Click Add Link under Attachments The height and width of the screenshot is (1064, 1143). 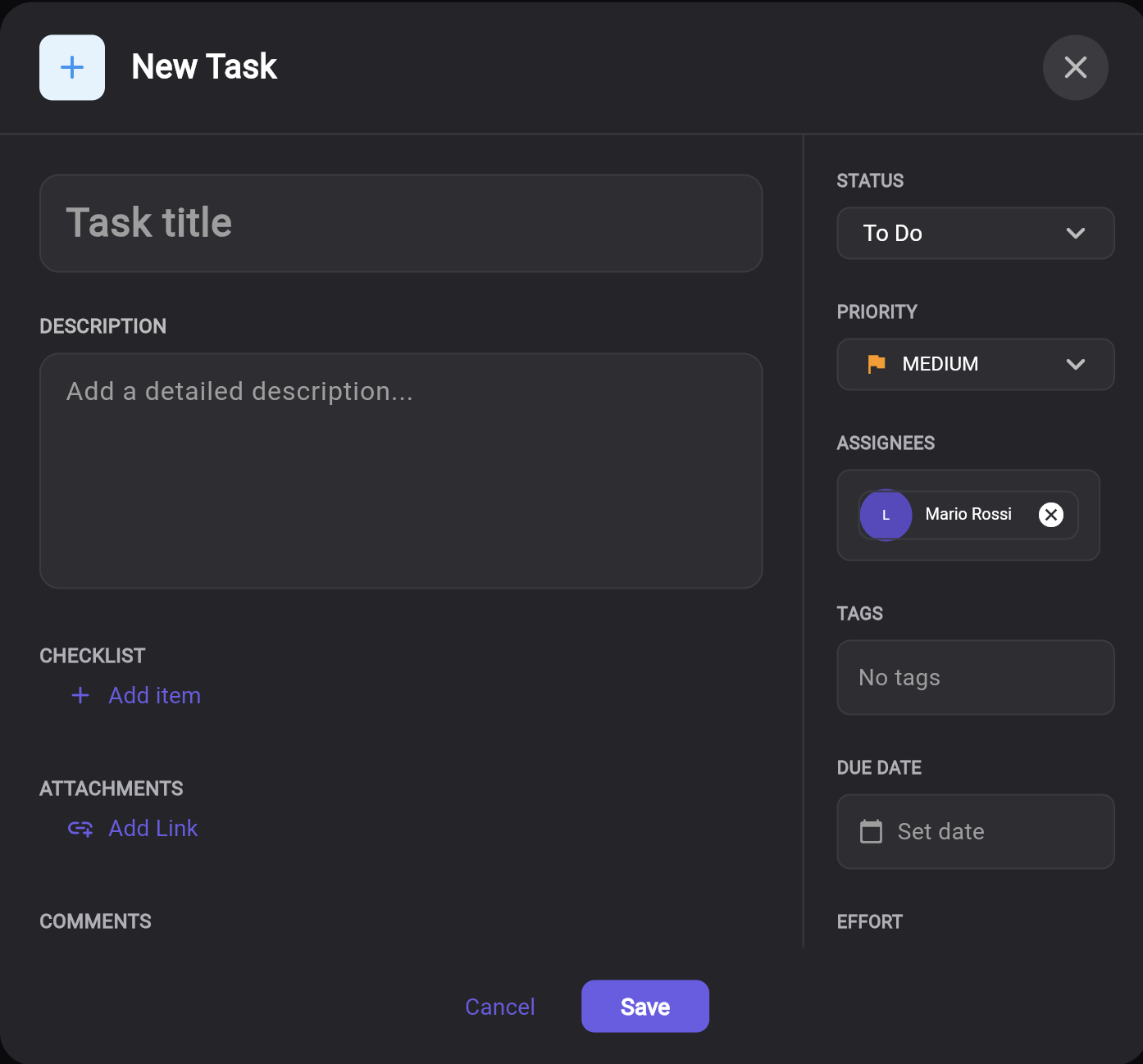click(x=153, y=828)
